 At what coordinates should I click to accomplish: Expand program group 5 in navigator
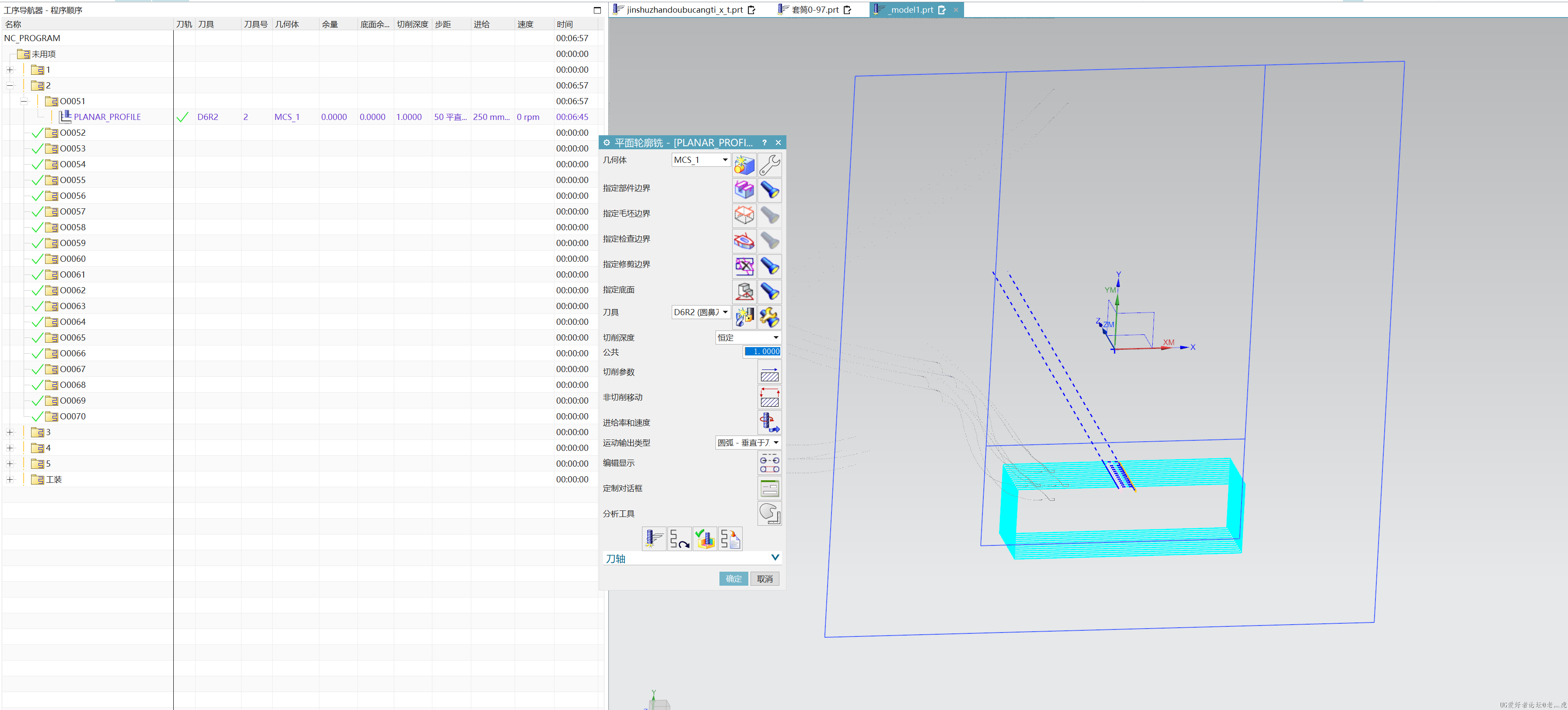click(10, 464)
